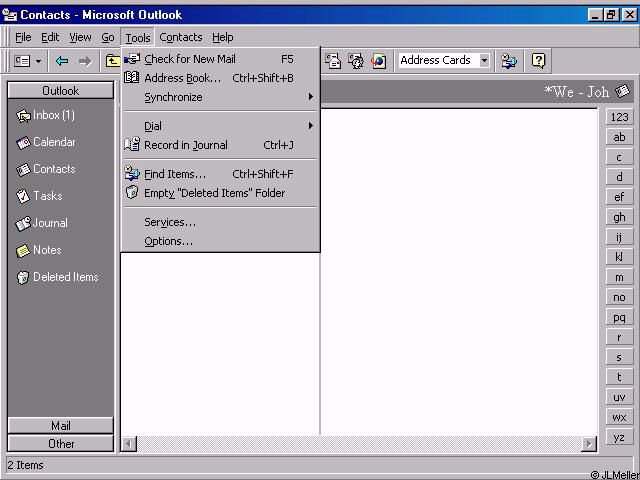The image size is (640, 480).
Task: Switch to the Other group
Action: pyautogui.click(x=60, y=444)
